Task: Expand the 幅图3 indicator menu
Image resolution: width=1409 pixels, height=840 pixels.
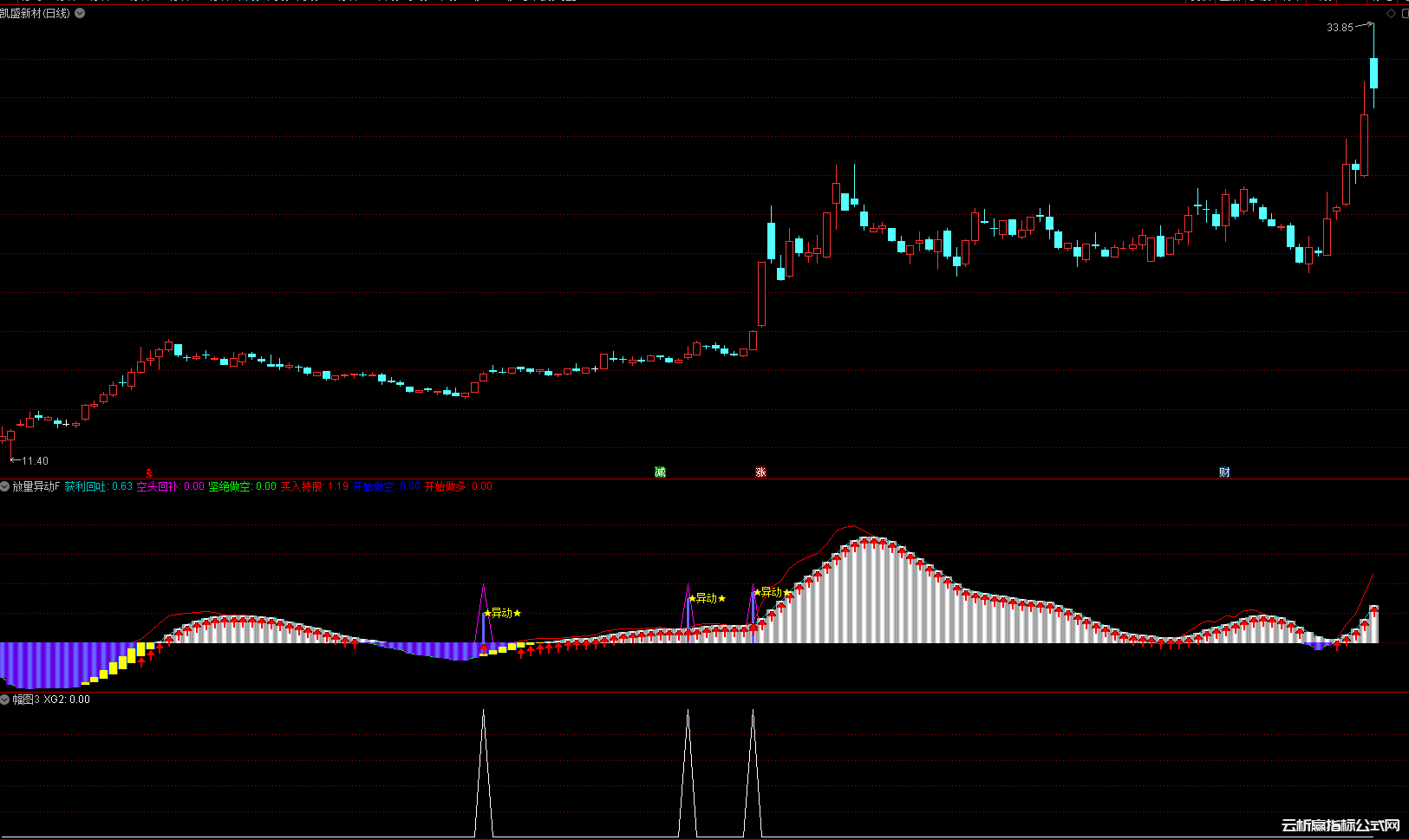Action: click(5, 700)
